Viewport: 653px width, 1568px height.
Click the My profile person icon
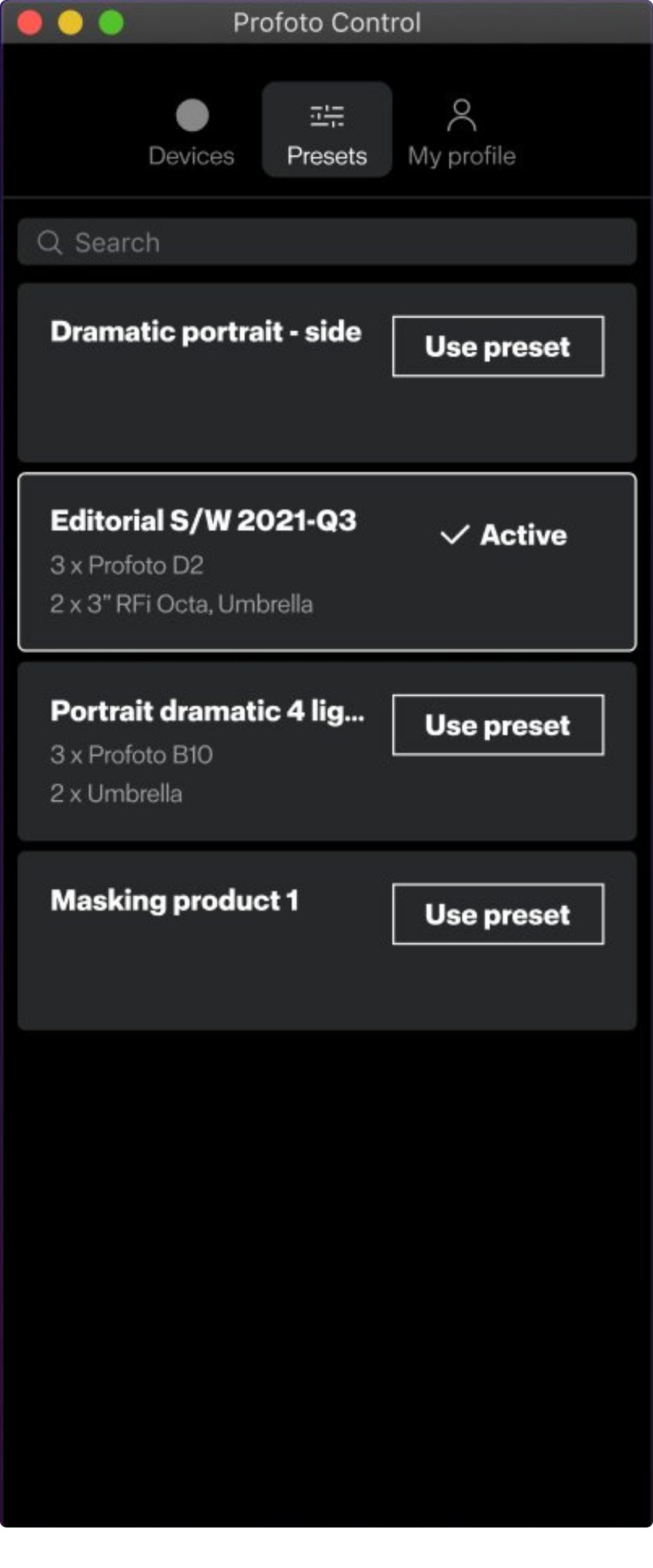coord(462,116)
